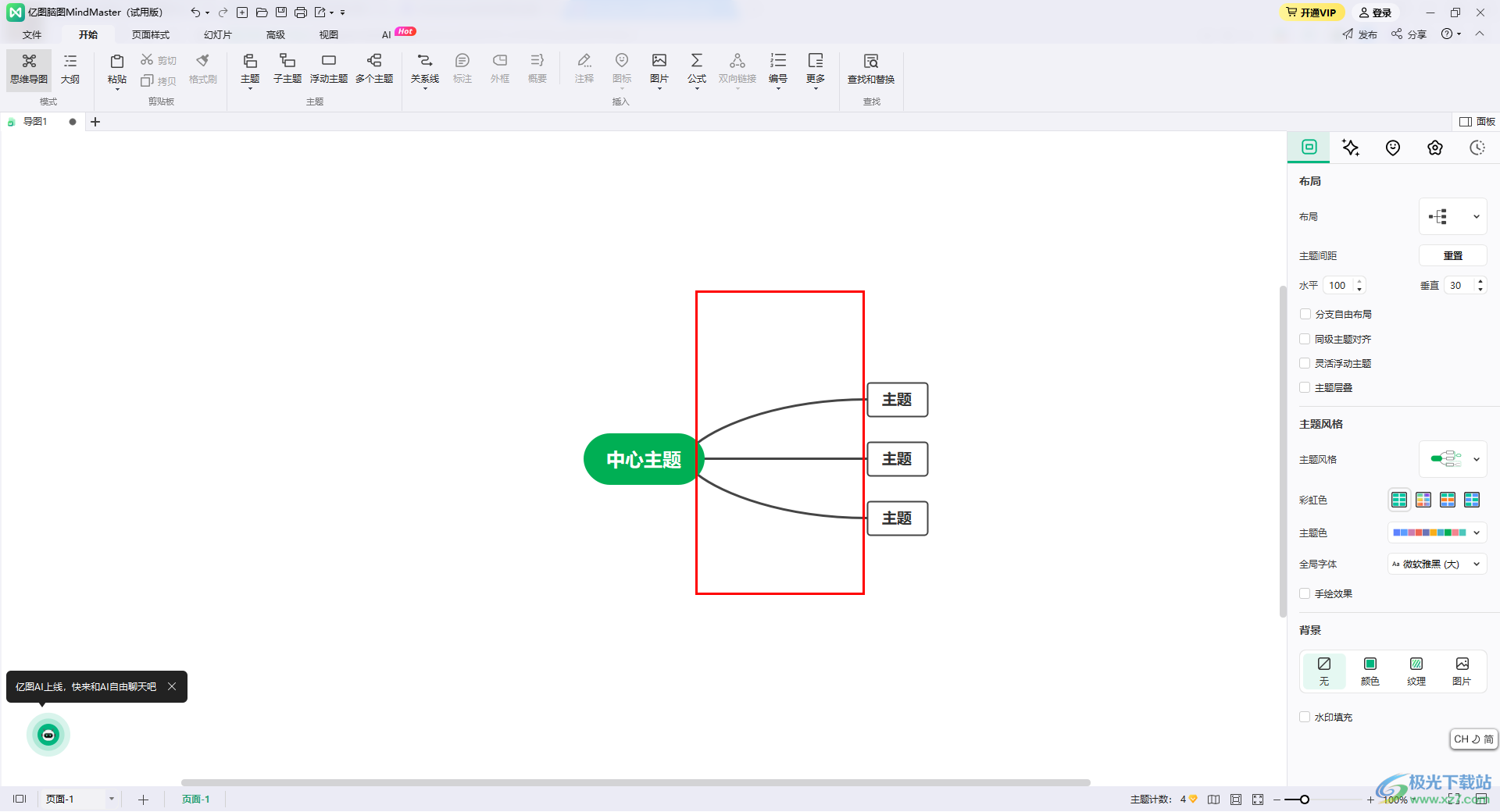Increase the vertical (垂直) spacing value

[x=1480, y=281]
